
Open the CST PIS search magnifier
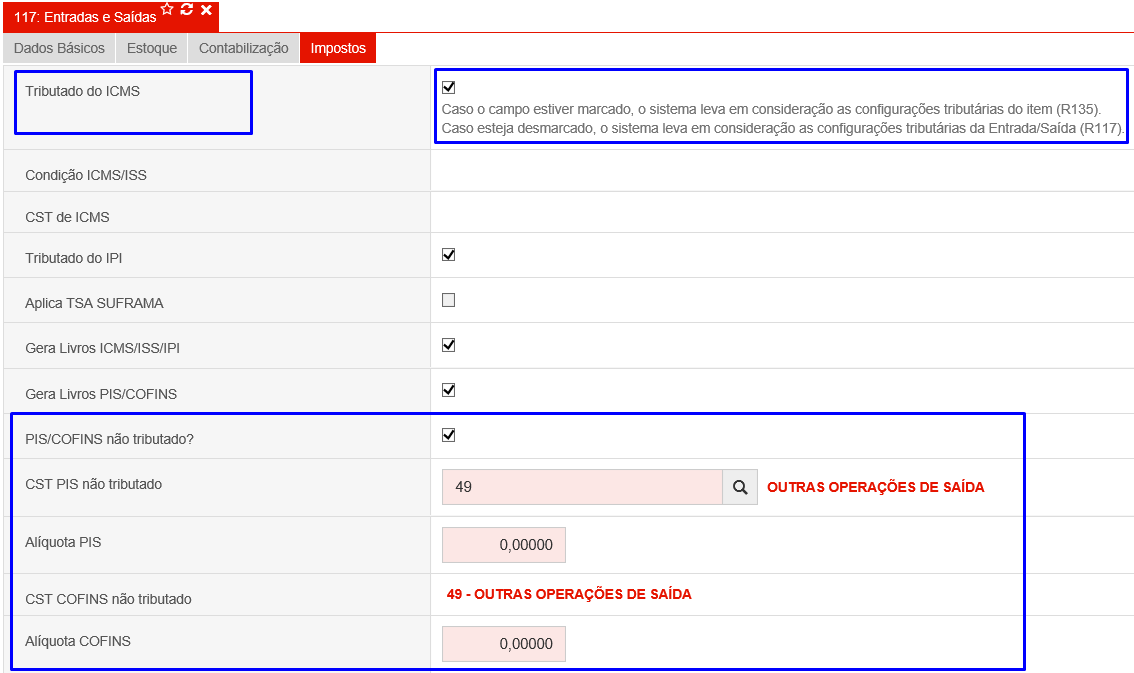[740, 487]
